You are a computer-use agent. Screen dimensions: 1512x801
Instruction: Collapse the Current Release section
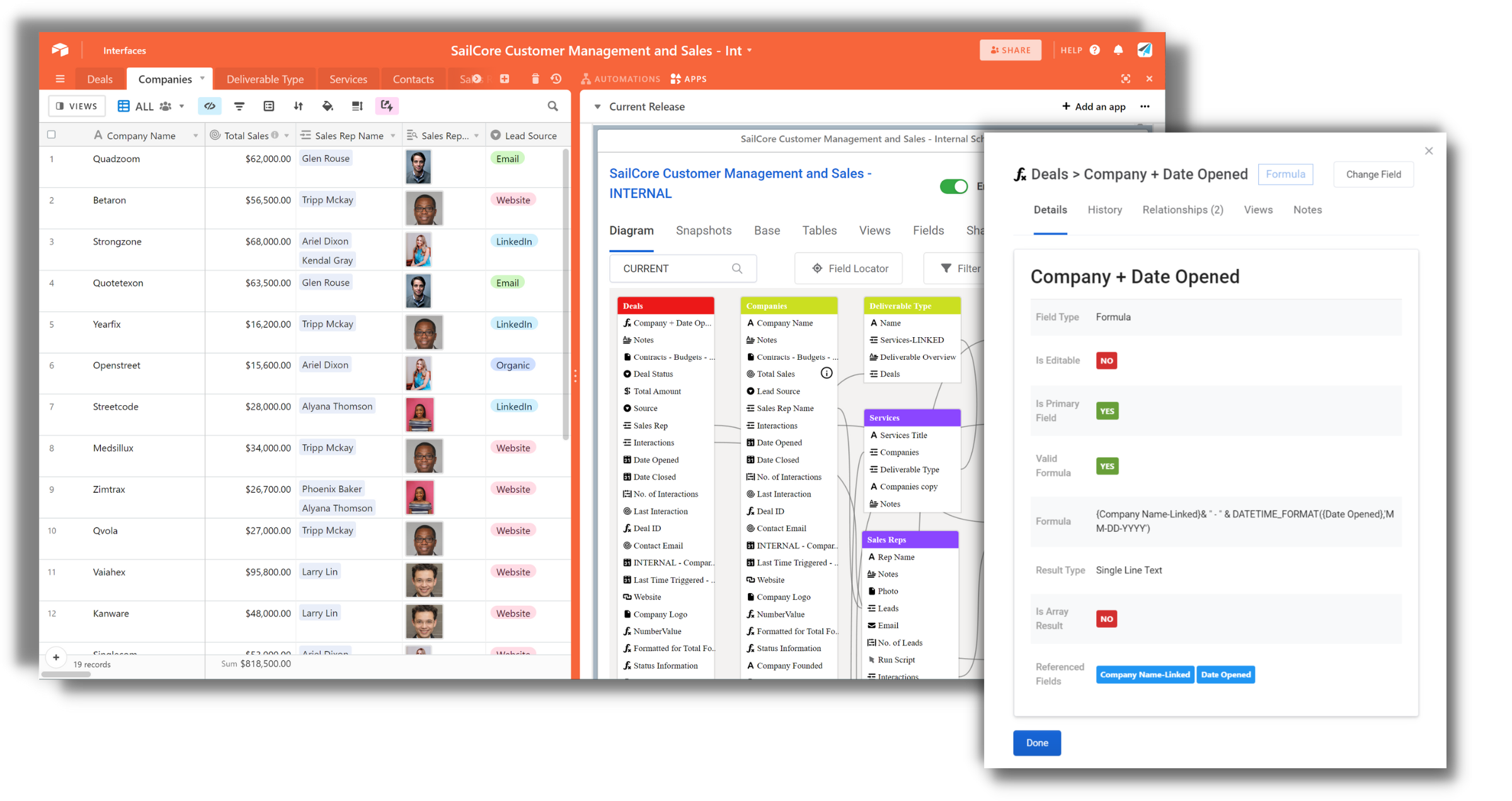pyautogui.click(x=597, y=107)
